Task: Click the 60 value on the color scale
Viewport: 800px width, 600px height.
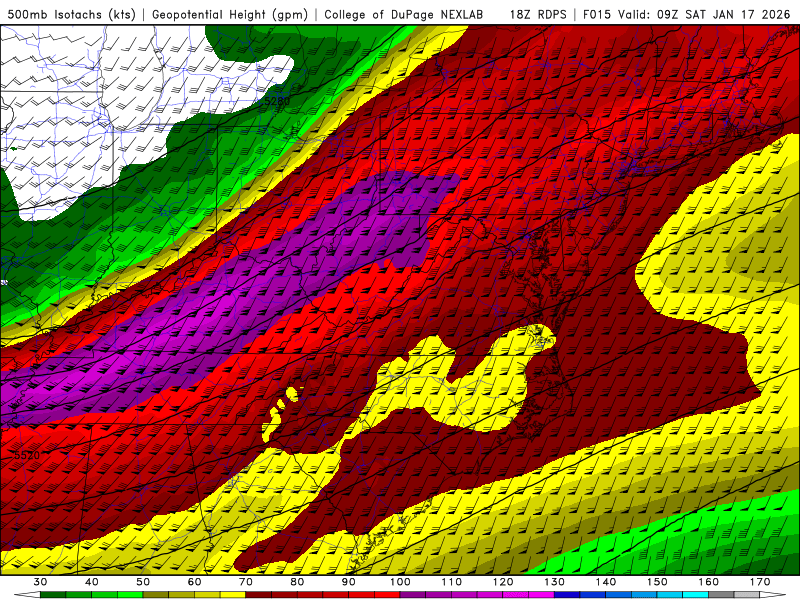Action: [x=194, y=582]
